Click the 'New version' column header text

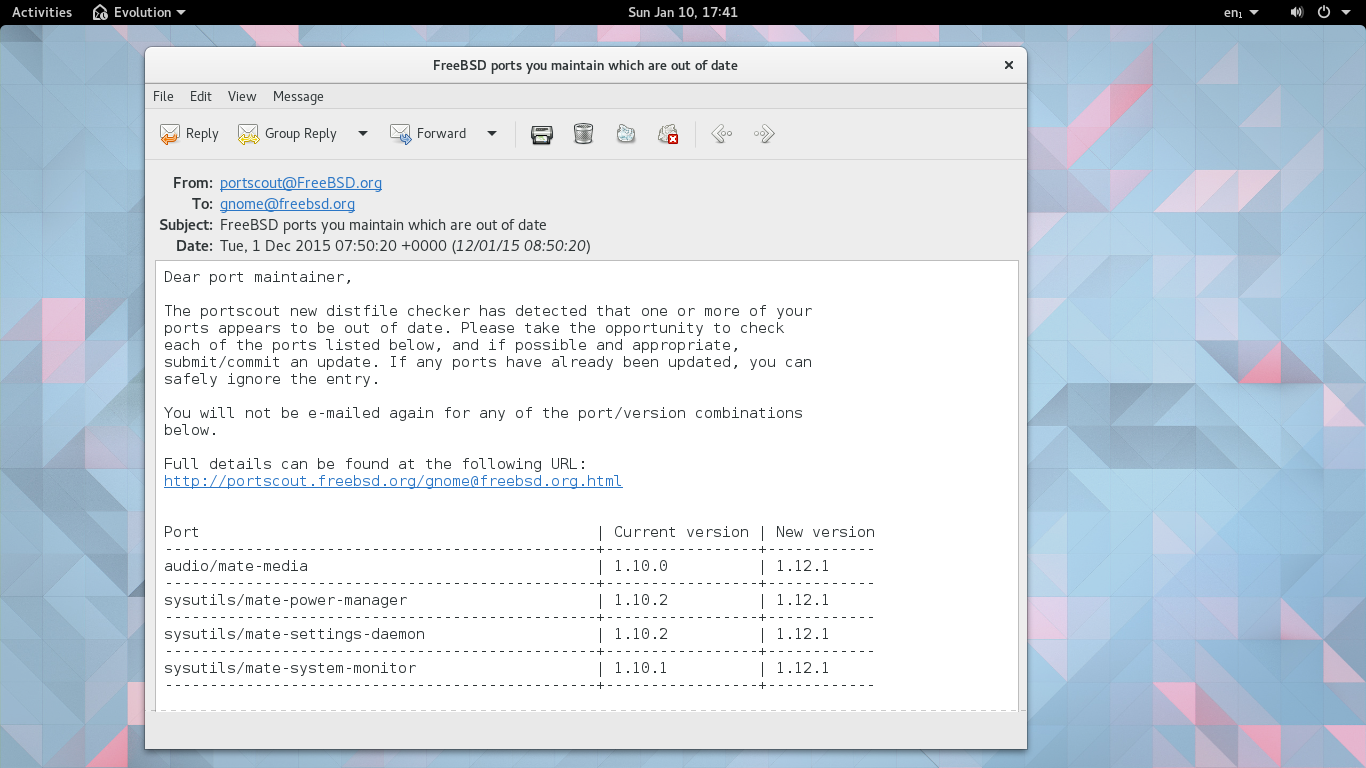tap(826, 532)
